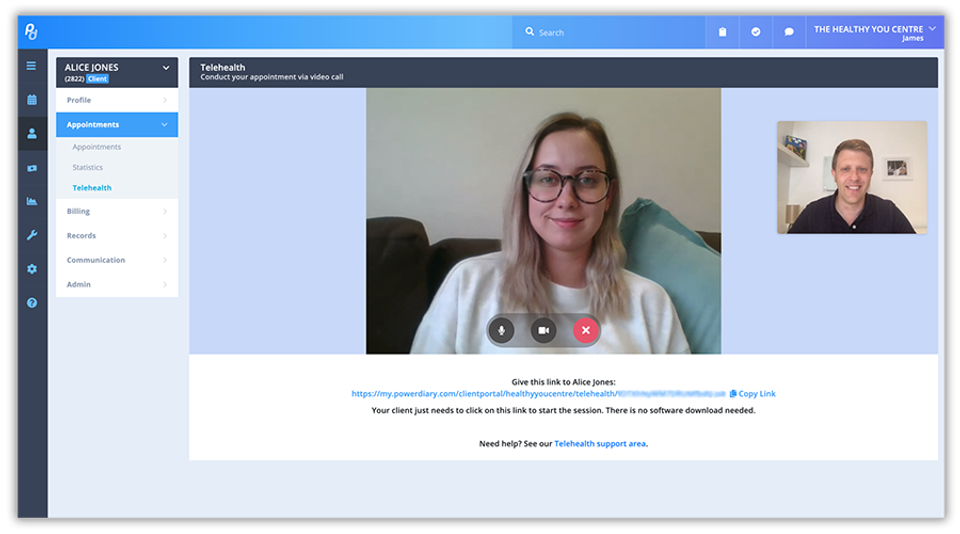This screenshot has width=960, height=534.
Task: Expand the Billing section
Action: click(x=117, y=211)
